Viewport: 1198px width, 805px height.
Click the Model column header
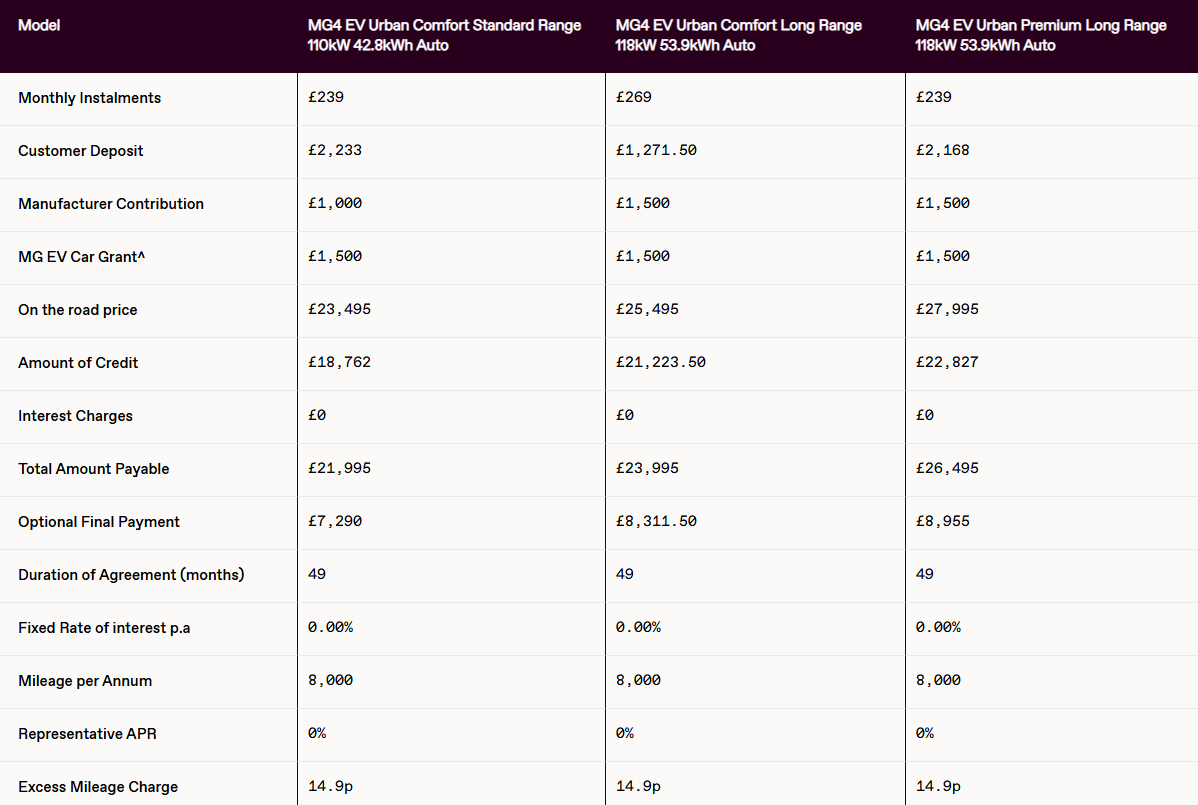click(x=39, y=25)
